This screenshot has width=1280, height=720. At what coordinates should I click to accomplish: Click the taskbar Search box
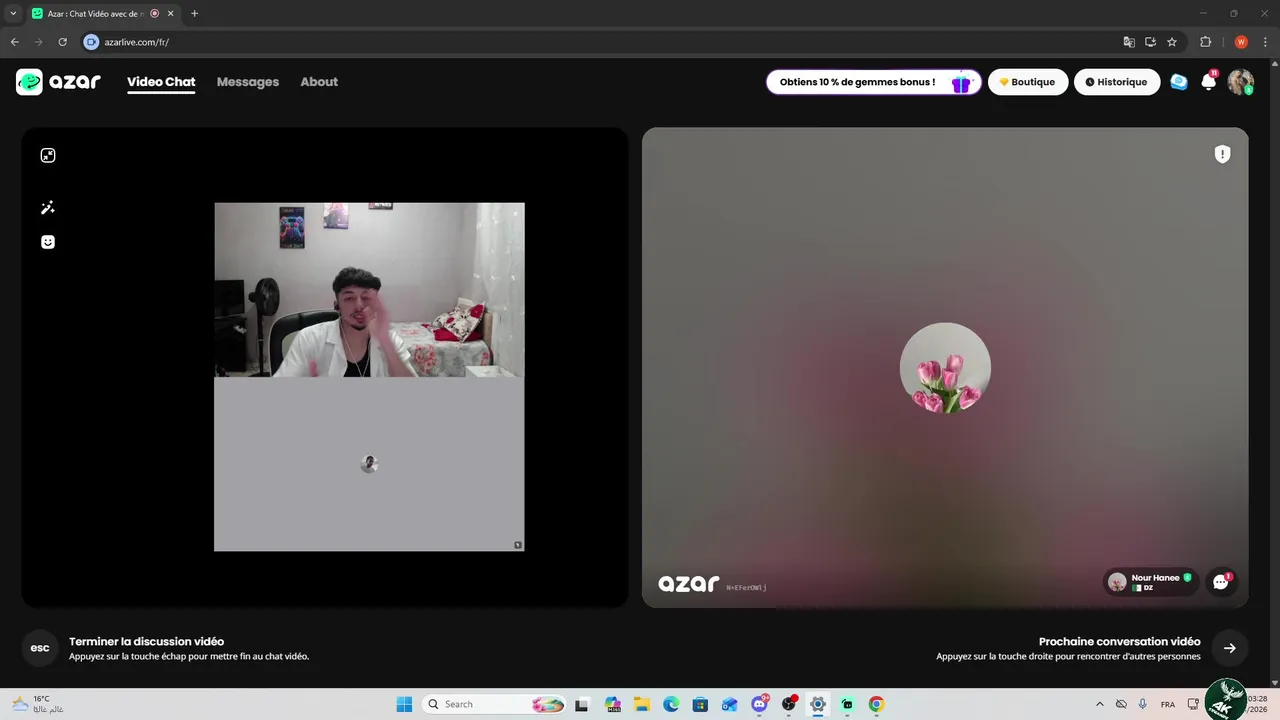coord(495,704)
